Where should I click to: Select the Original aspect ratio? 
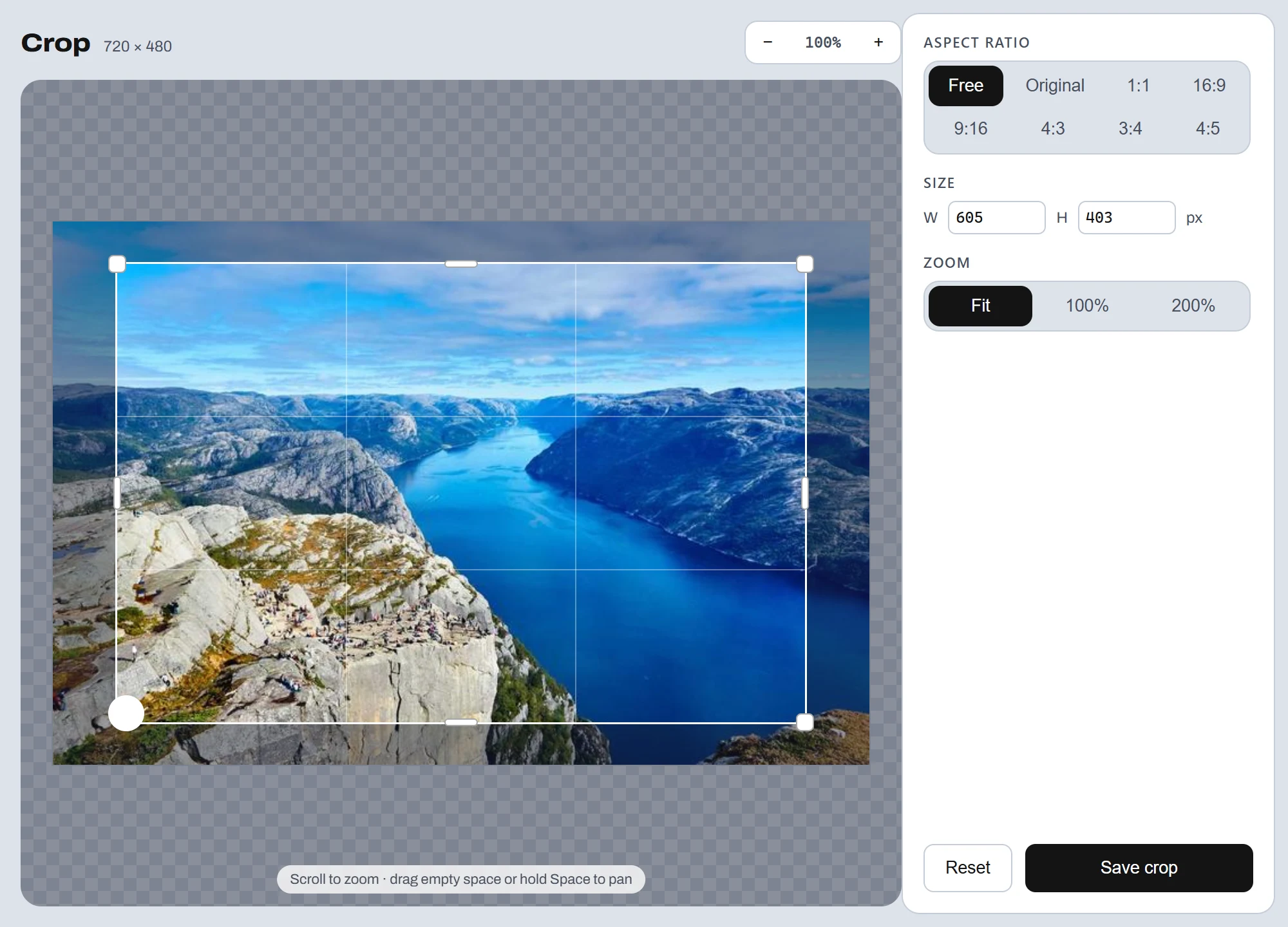click(x=1055, y=86)
